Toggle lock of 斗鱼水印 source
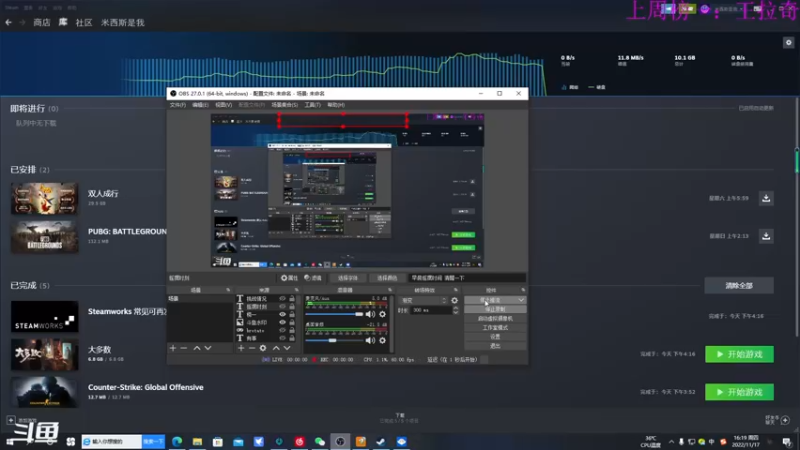Screen dimensions: 800x450 tap(292, 322)
